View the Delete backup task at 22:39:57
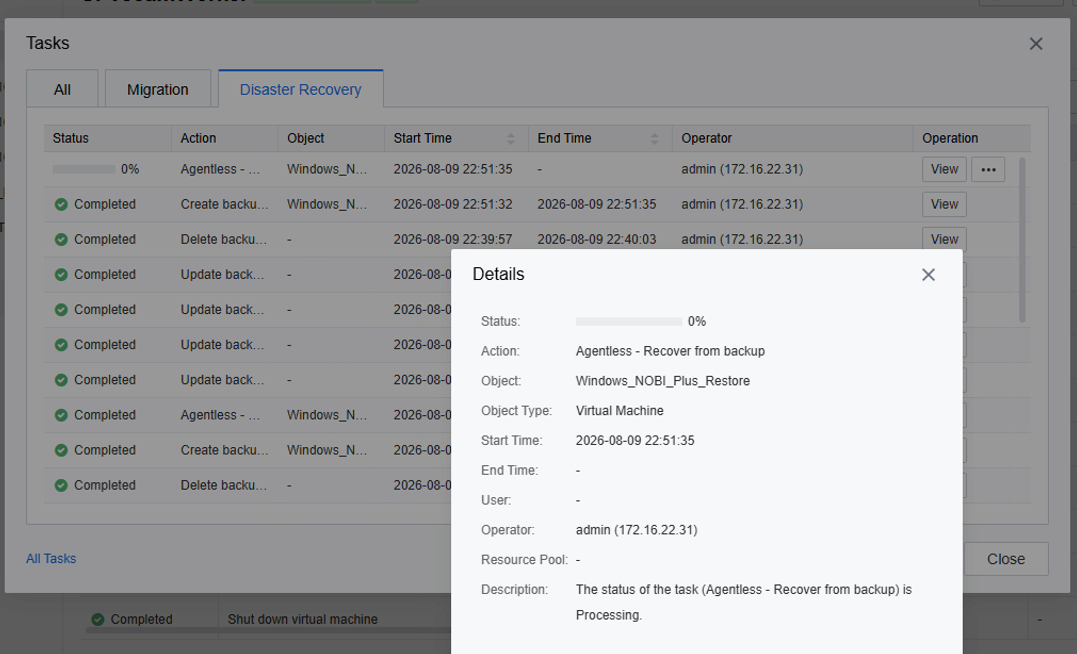The image size is (1077, 654). pos(944,239)
